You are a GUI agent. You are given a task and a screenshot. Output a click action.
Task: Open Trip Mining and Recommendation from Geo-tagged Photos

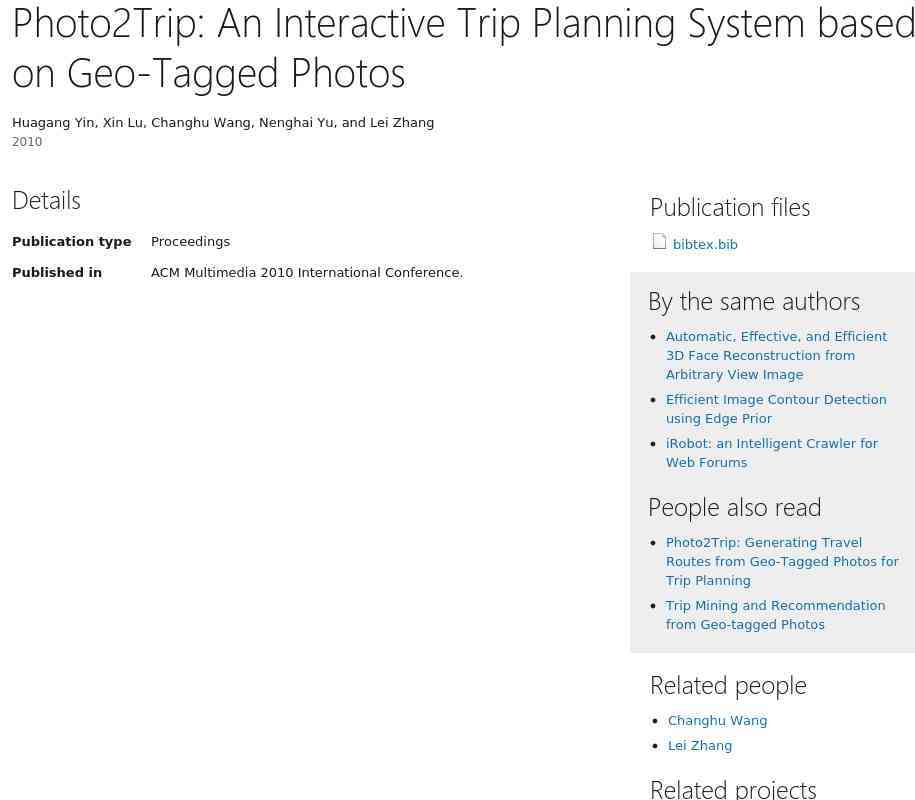coord(776,615)
